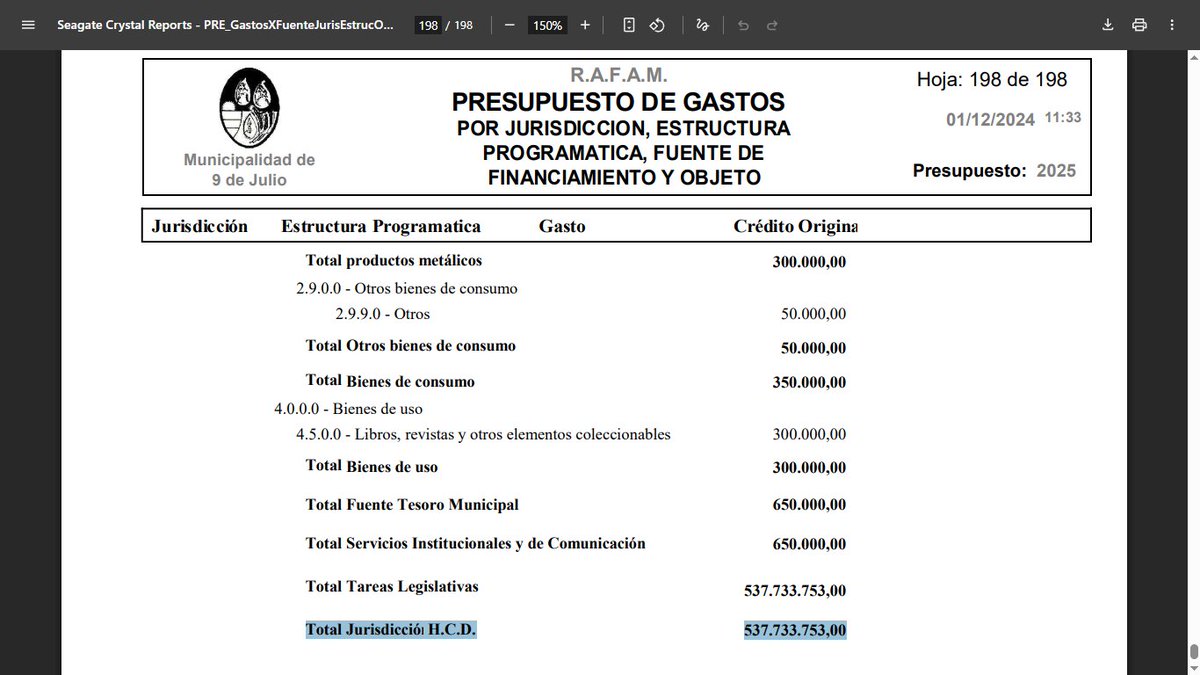Image resolution: width=1200 pixels, height=675 pixels.
Task: Click the fit to page icon
Action: [x=628, y=25]
